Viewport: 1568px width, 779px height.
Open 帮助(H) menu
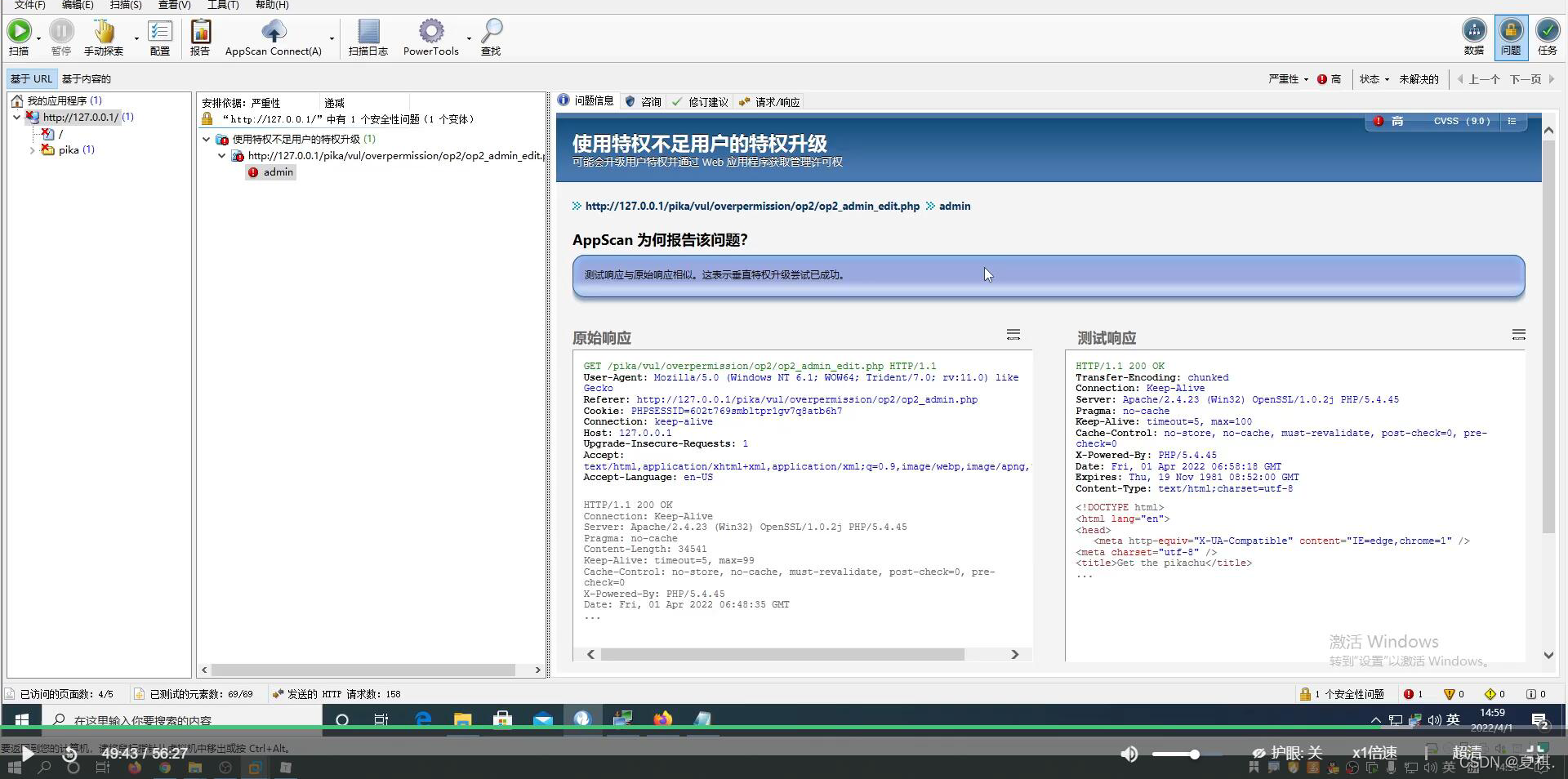coord(272,5)
